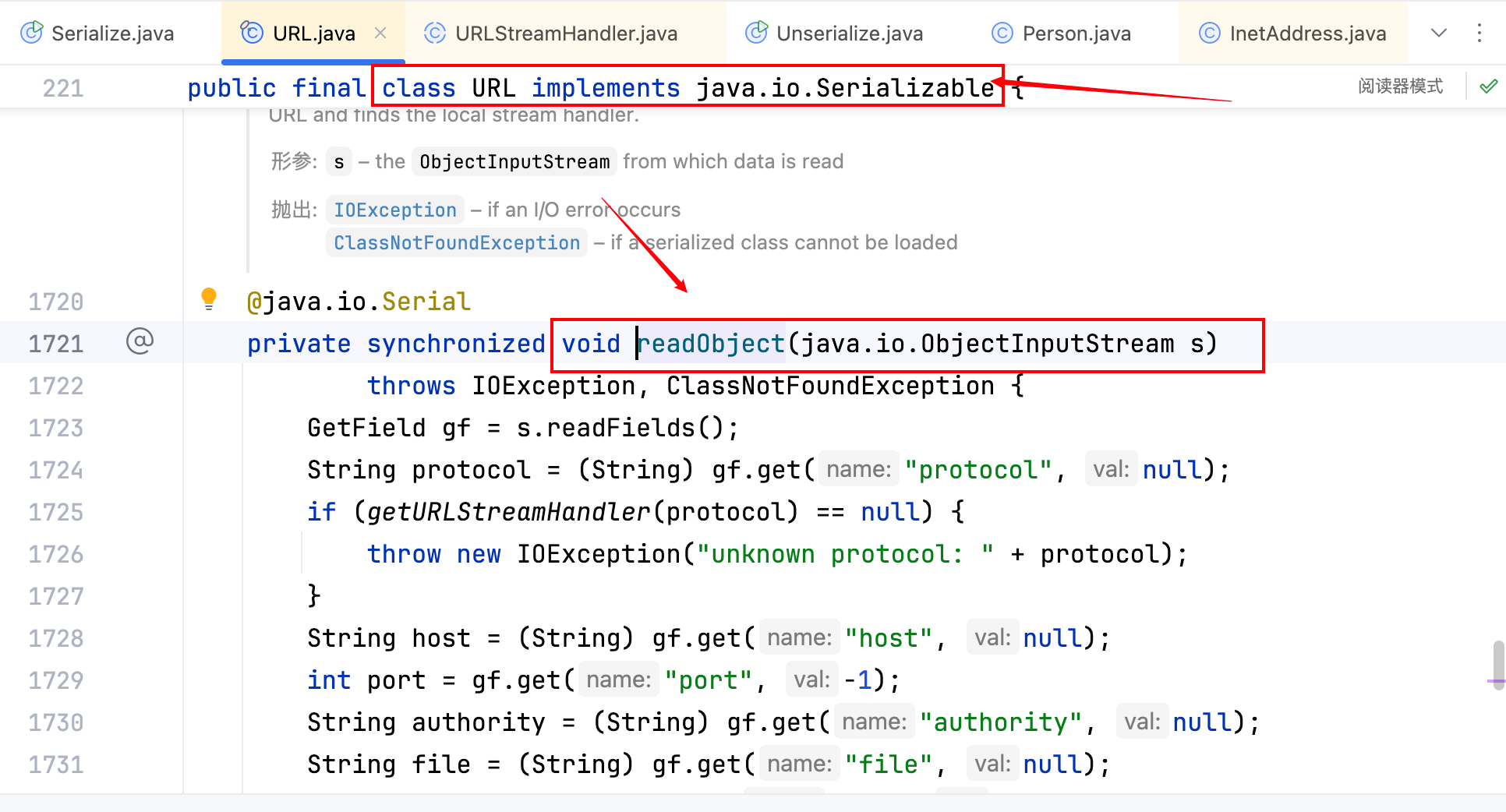Click the yellow lightbulb intention icon
The image size is (1506, 812).
208,298
